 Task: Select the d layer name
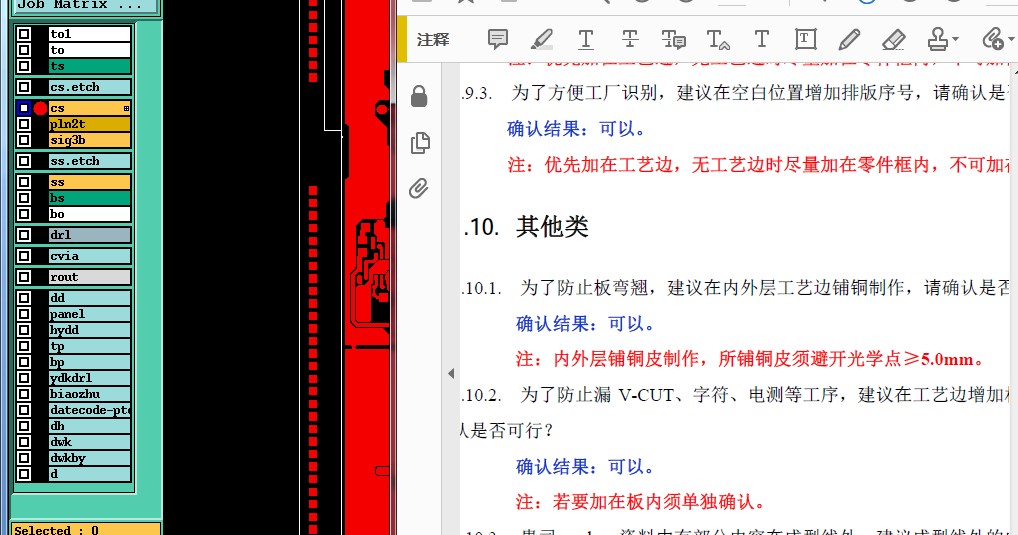90,474
